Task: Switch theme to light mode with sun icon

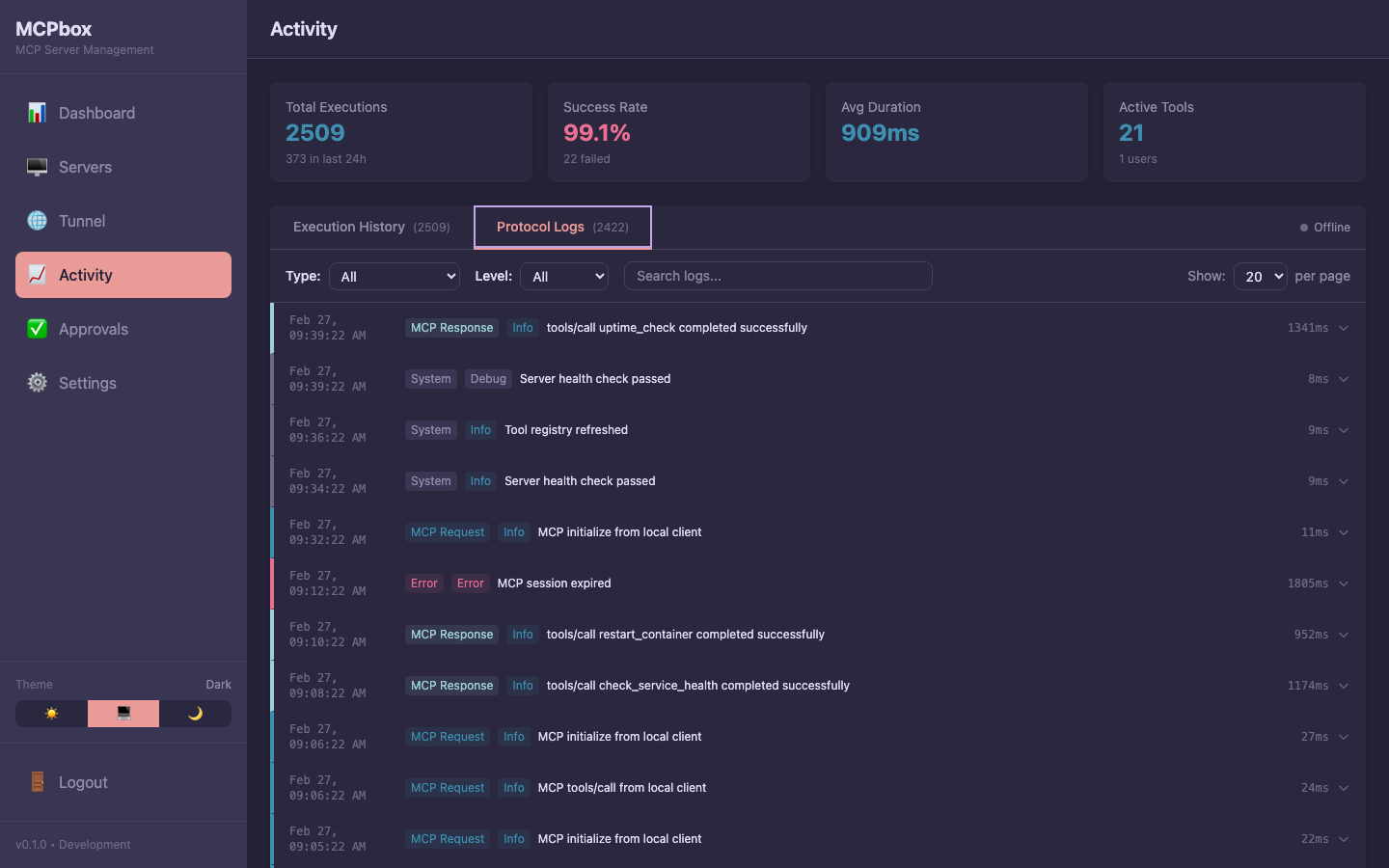Action: tap(50, 714)
